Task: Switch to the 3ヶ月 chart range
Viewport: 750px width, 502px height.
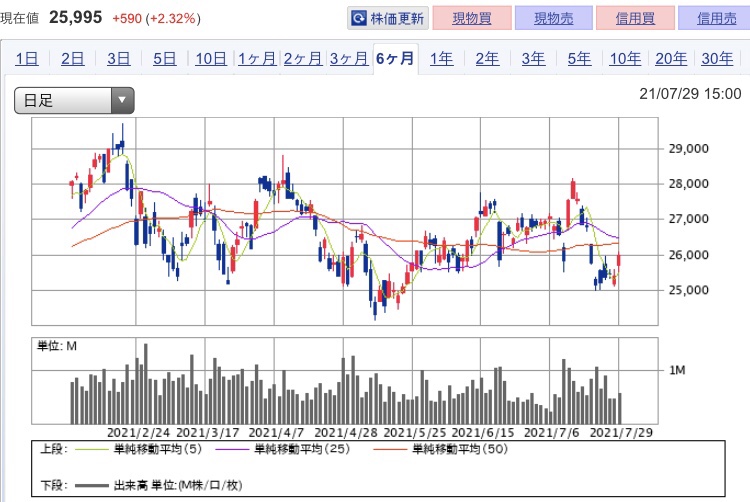Action: (x=349, y=59)
